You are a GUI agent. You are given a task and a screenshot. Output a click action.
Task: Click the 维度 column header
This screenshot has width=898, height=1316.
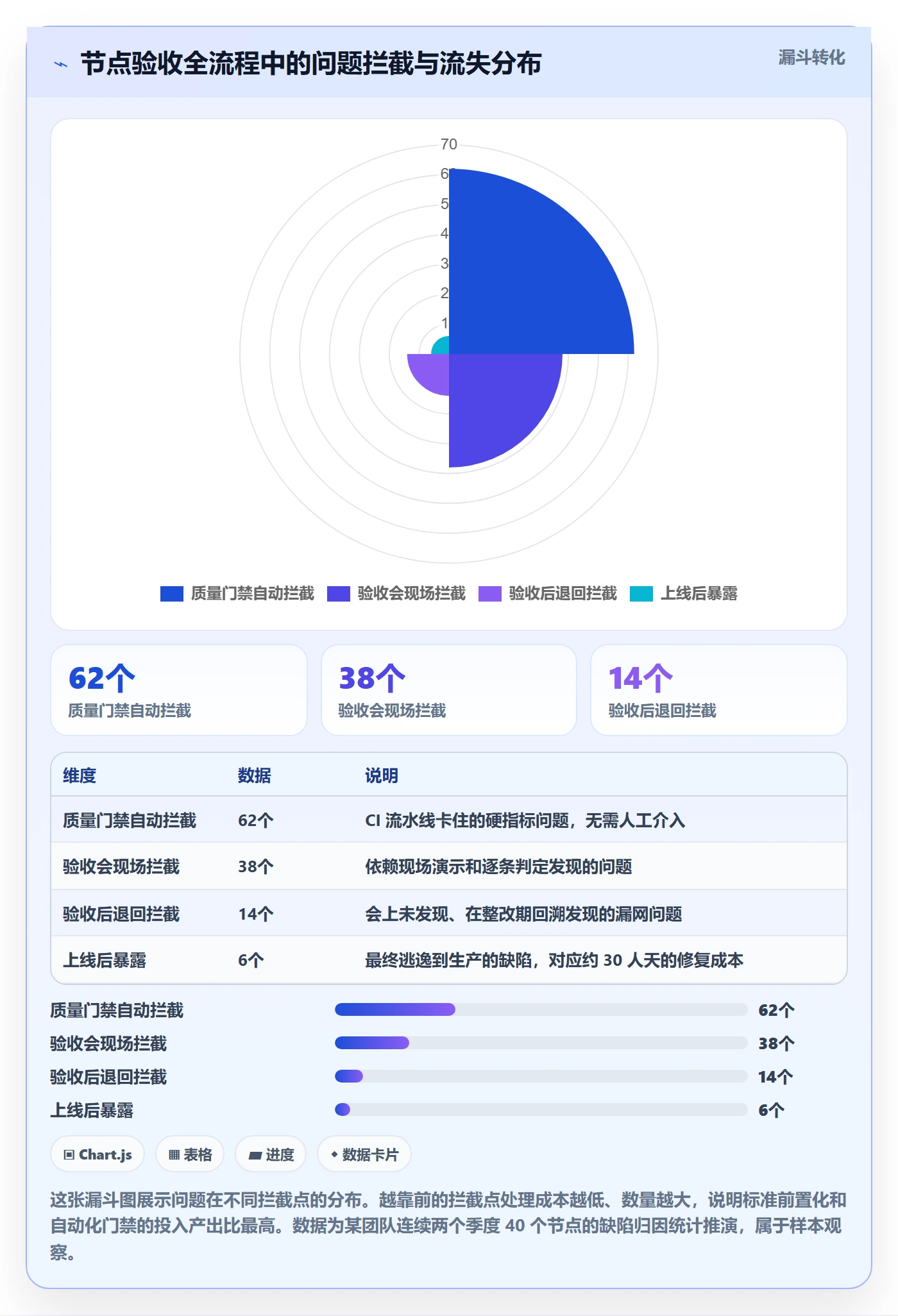(x=80, y=775)
